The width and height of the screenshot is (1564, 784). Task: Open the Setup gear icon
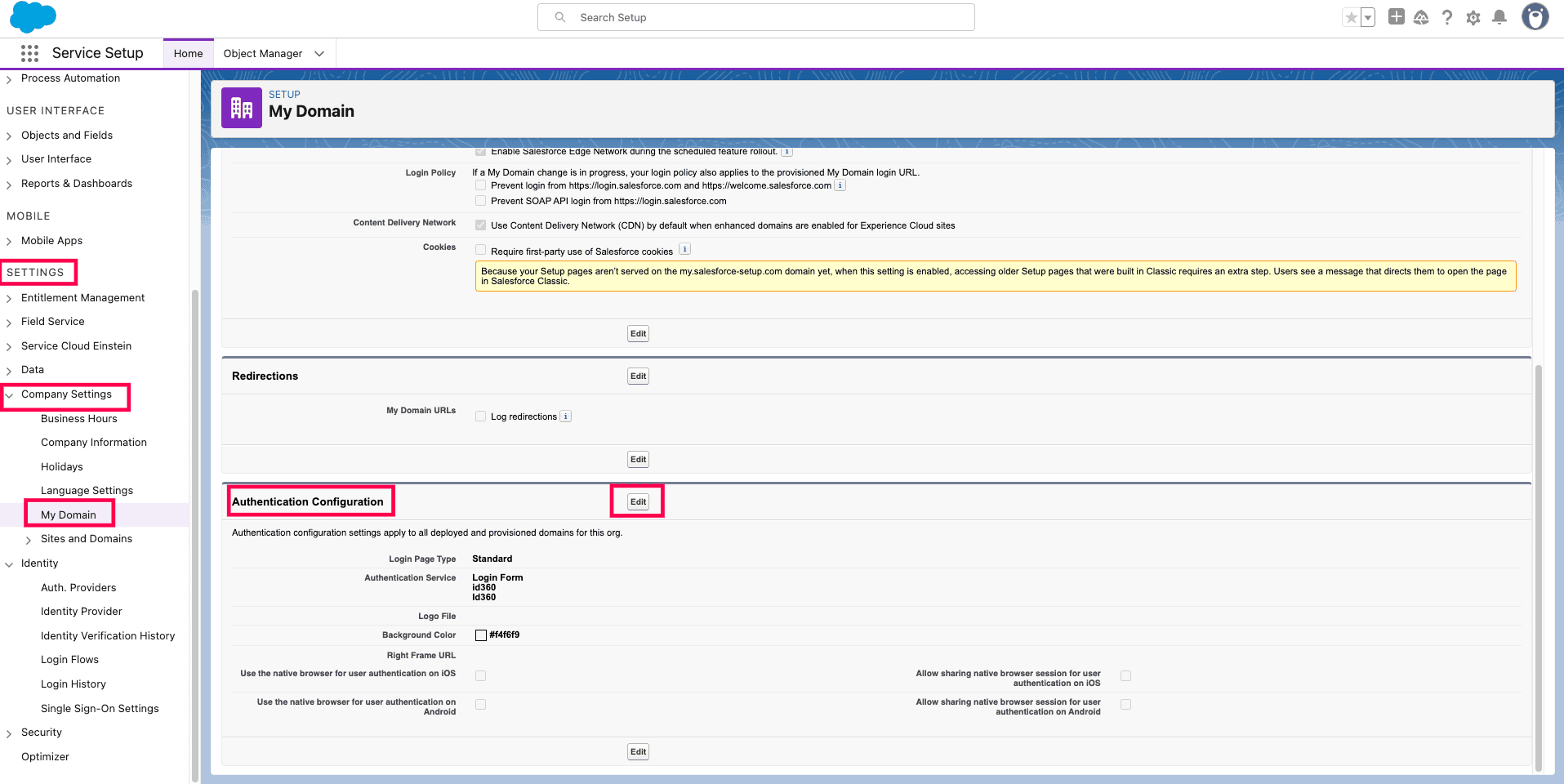[x=1473, y=17]
